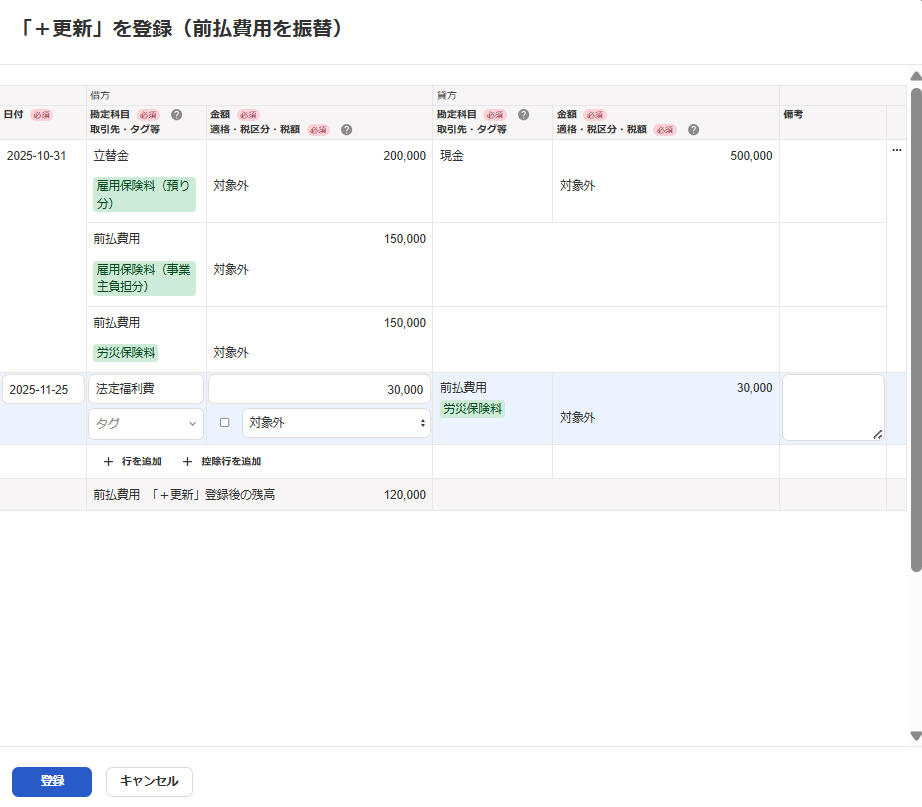Screen dimensions: 922x807
Task: Click 前払費用 「＋更新」登録後の残高 label
Action: [x=184, y=495]
